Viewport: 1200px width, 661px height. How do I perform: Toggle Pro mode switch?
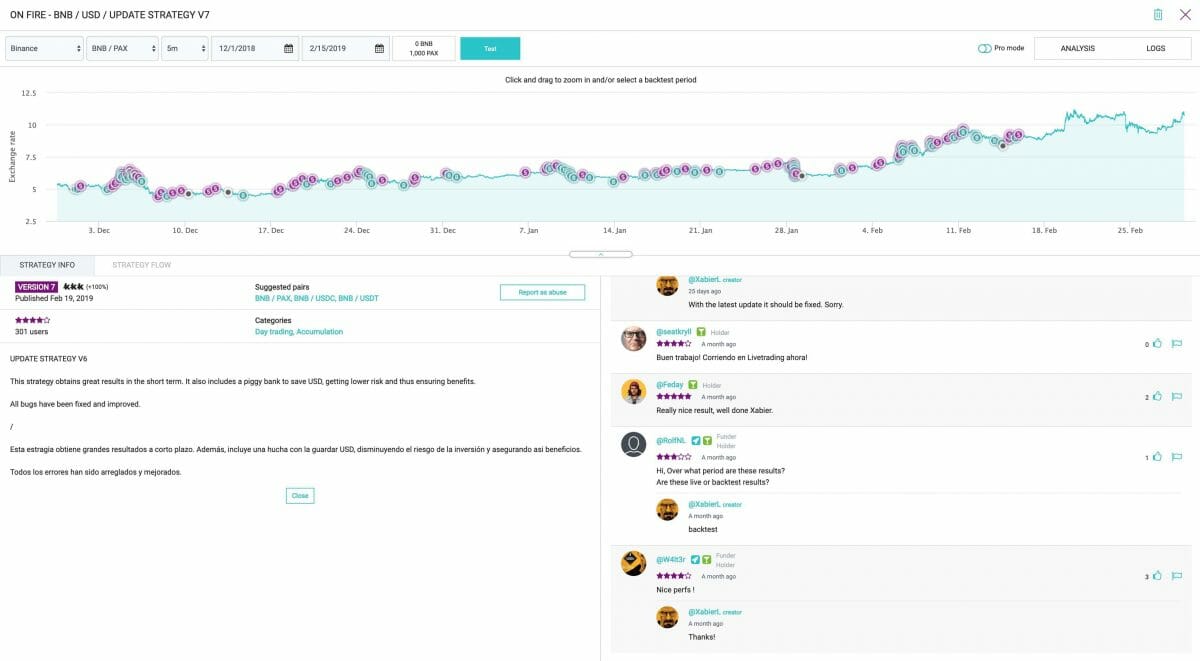pyautogui.click(x=985, y=48)
